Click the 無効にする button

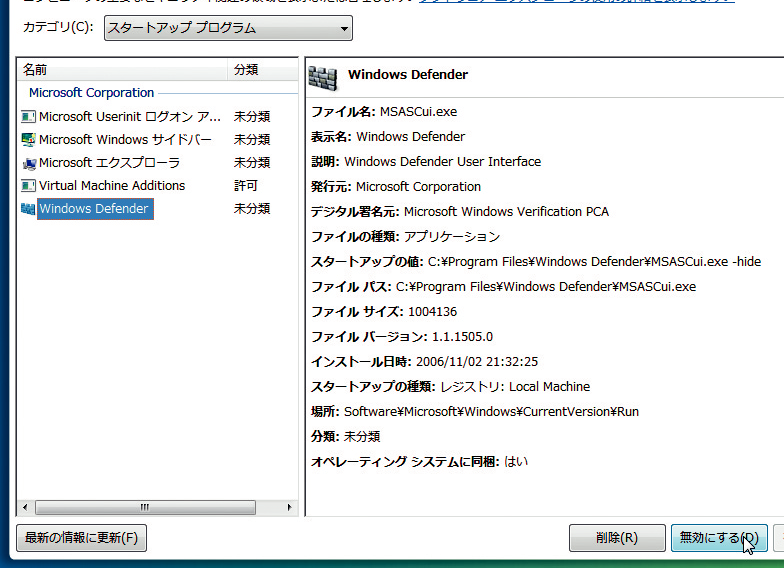click(x=719, y=538)
